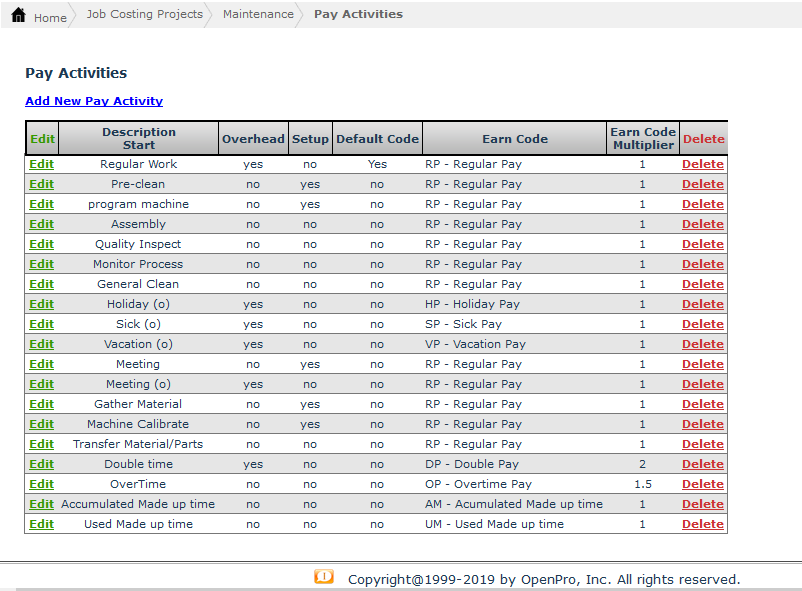Edit the Gather Material activity
This screenshot has height=591, width=802.
[x=41, y=404]
